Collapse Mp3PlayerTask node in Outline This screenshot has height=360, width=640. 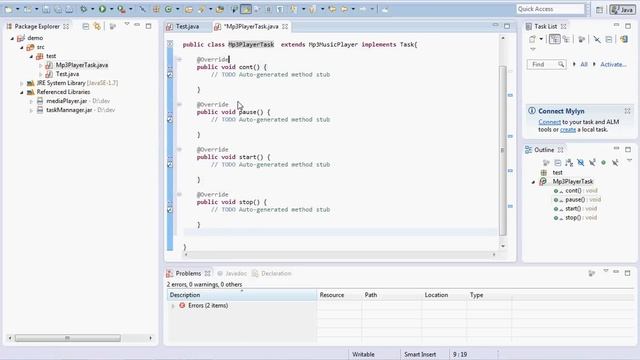click(x=533, y=182)
